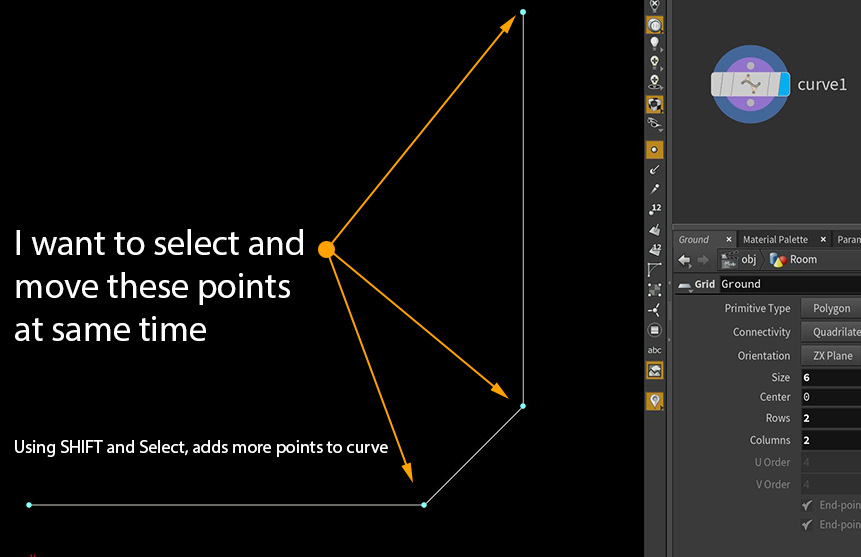861x557 pixels.
Task: Open the Grid operator type icon menu
Action: 684,285
